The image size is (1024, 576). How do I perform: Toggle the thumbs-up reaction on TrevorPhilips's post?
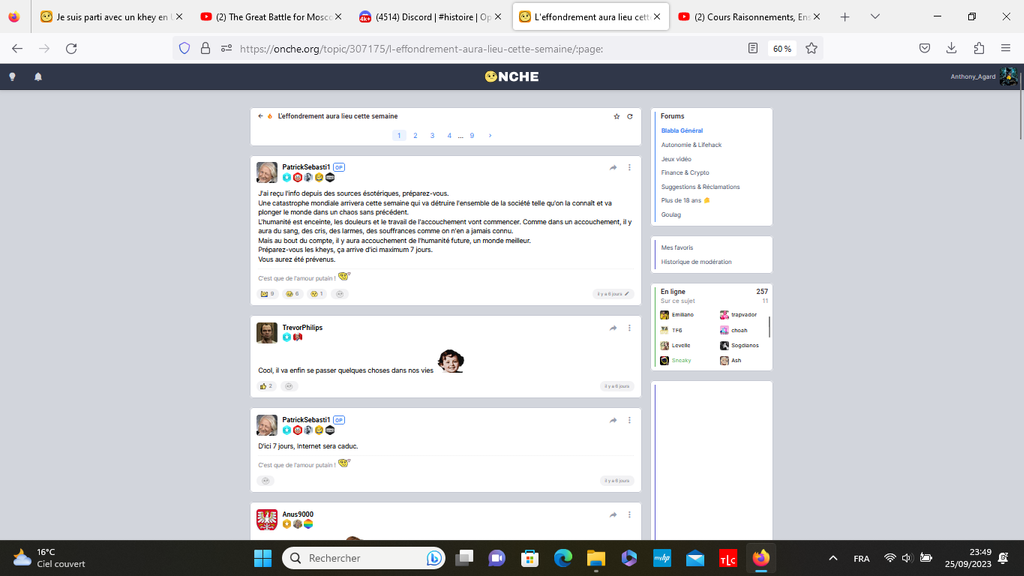coord(266,386)
